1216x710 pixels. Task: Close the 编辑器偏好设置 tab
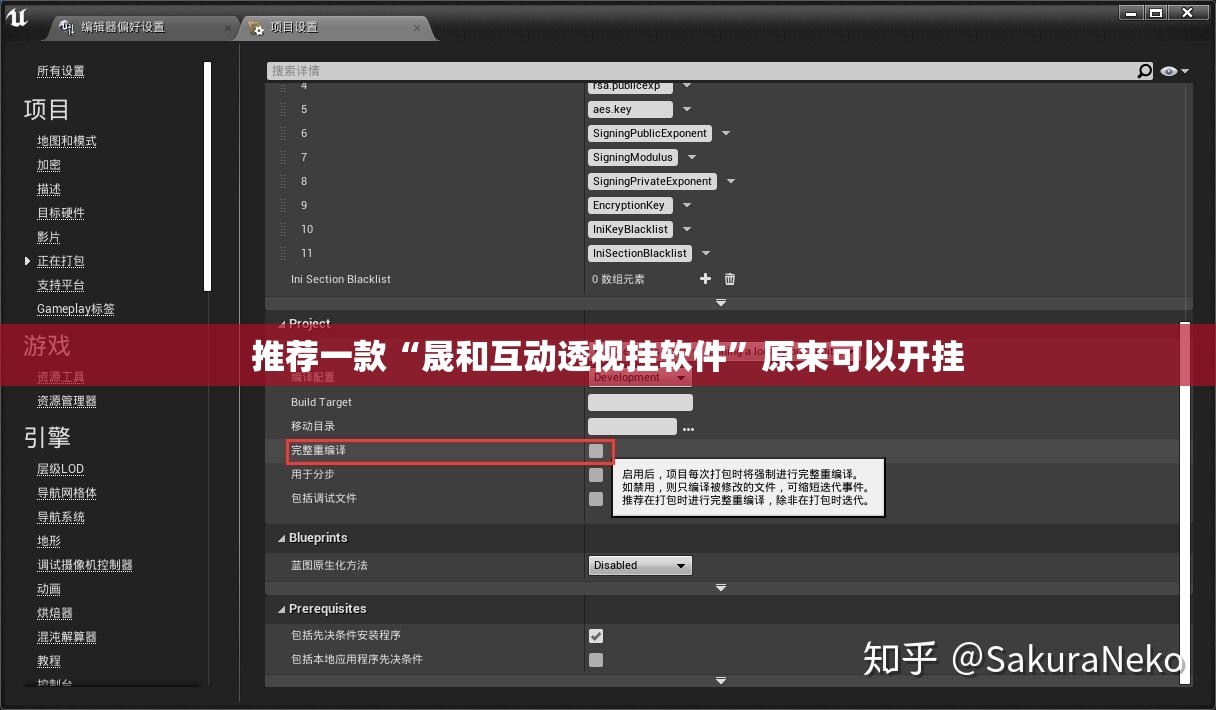tap(228, 27)
